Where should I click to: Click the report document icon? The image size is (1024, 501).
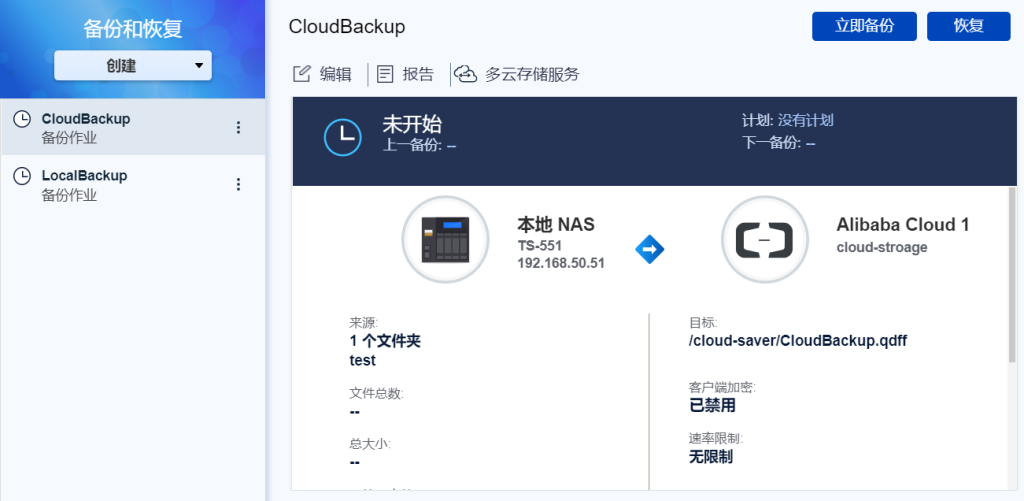pyautogui.click(x=386, y=74)
